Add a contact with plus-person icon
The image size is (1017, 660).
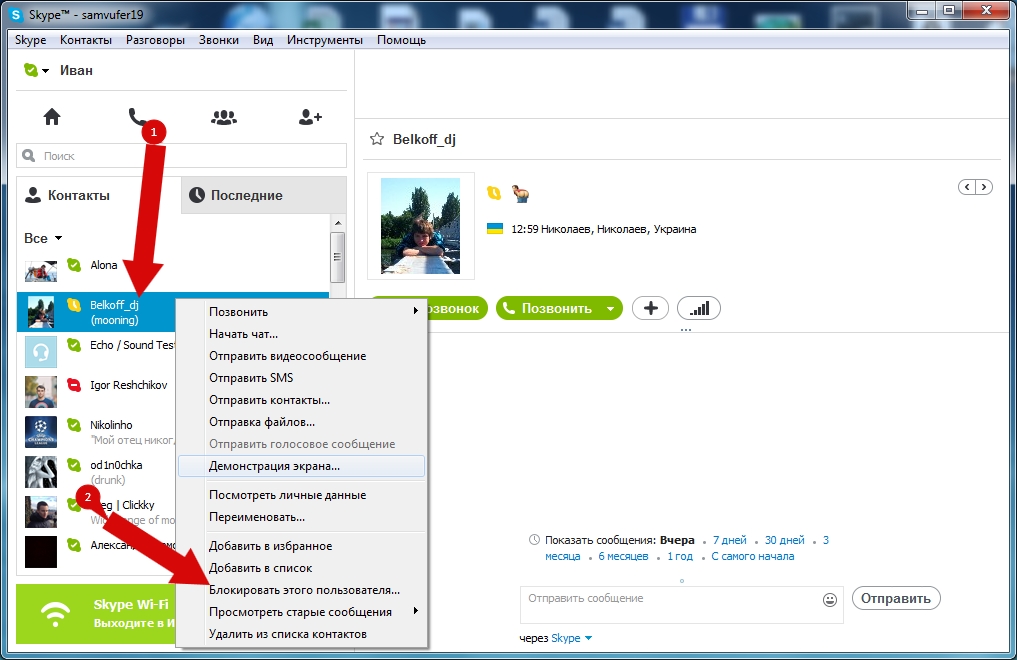click(310, 117)
